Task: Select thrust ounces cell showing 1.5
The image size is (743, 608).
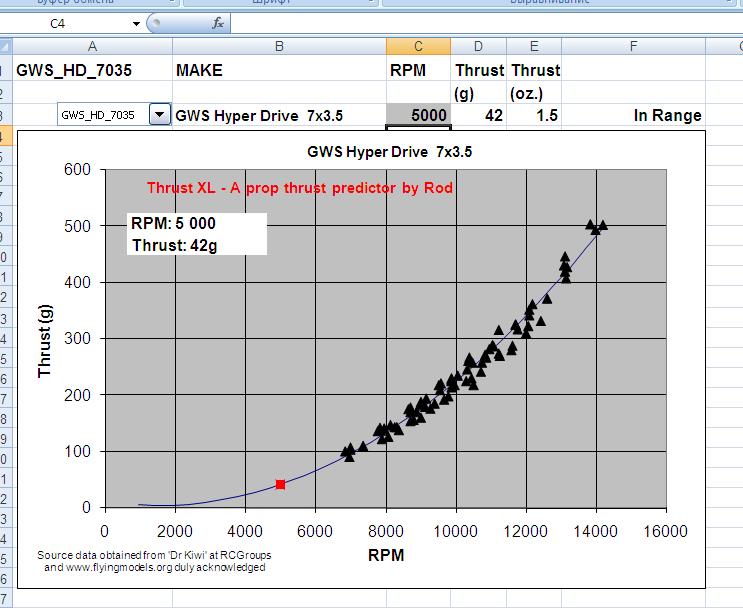Action: [534, 115]
